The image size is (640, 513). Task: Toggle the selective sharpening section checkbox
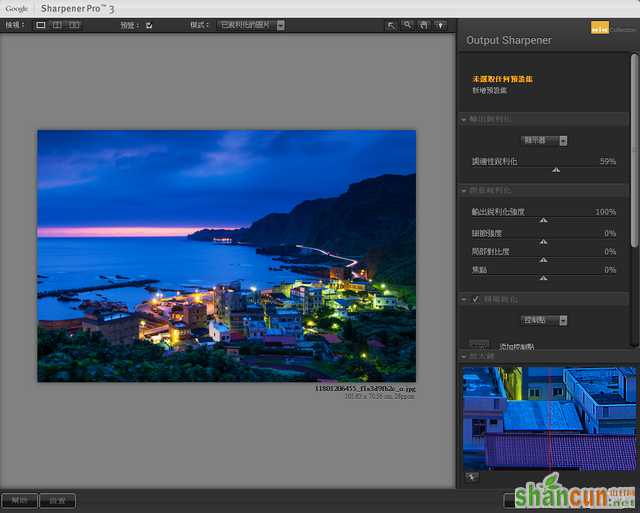[476, 299]
